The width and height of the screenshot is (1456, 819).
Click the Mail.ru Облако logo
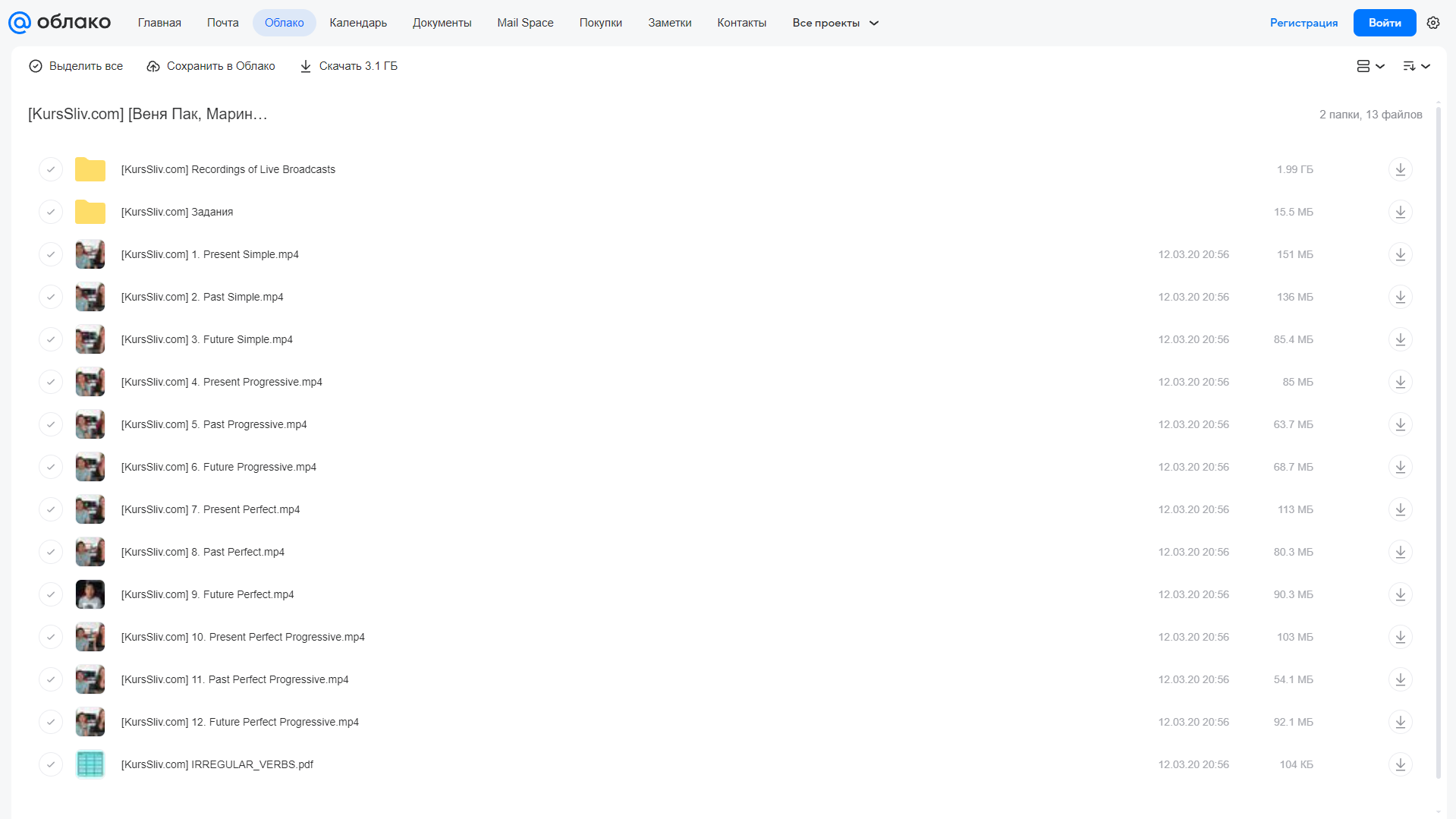point(59,23)
